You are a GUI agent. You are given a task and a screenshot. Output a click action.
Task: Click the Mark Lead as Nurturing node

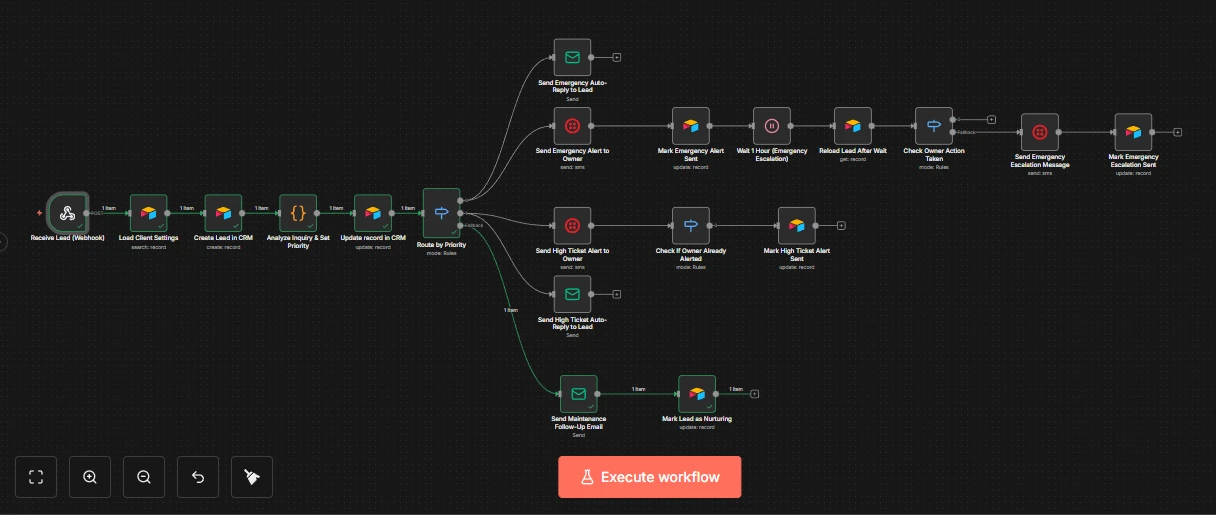(x=697, y=394)
